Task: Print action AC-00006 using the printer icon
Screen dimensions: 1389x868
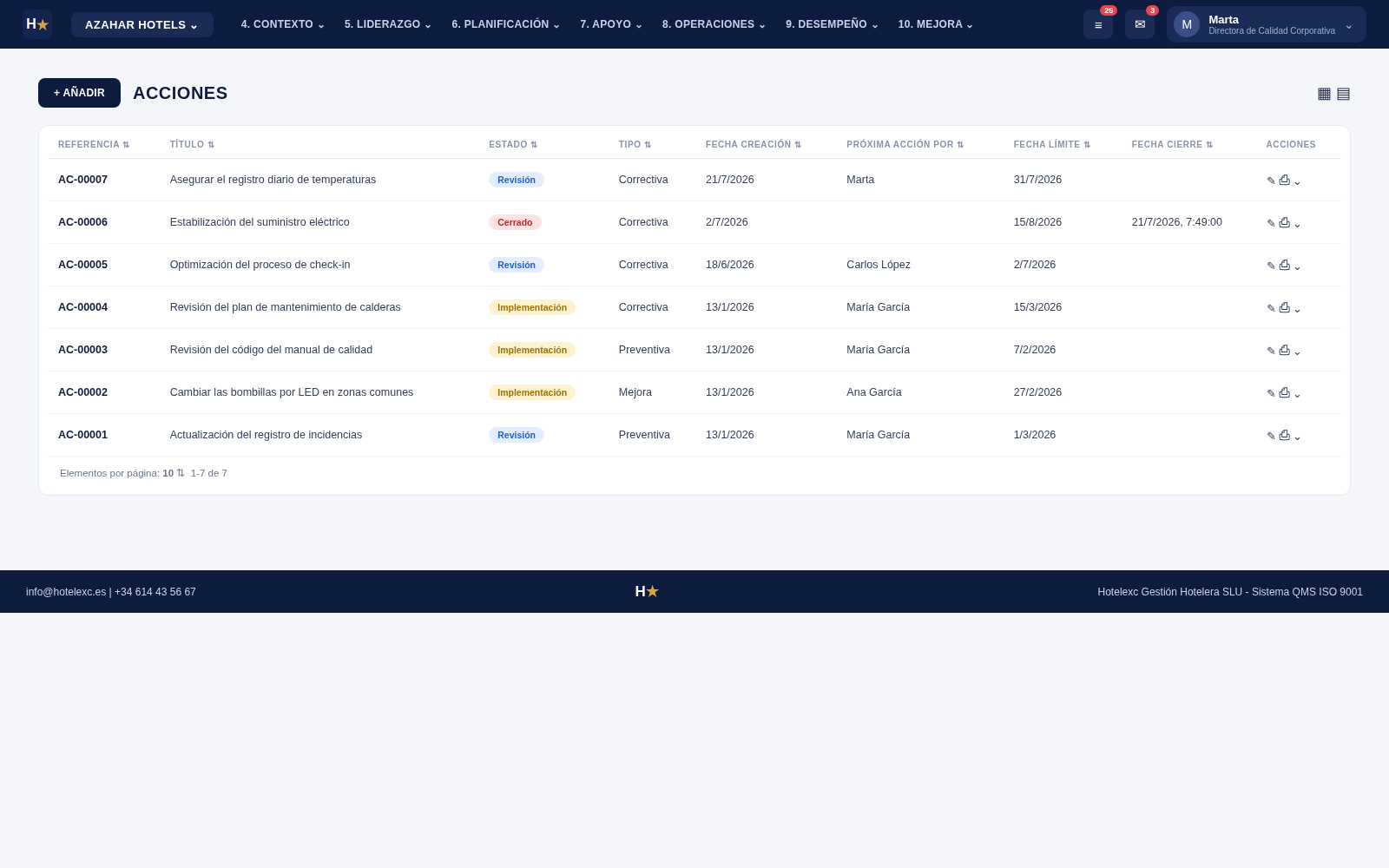Action: click(x=1285, y=222)
